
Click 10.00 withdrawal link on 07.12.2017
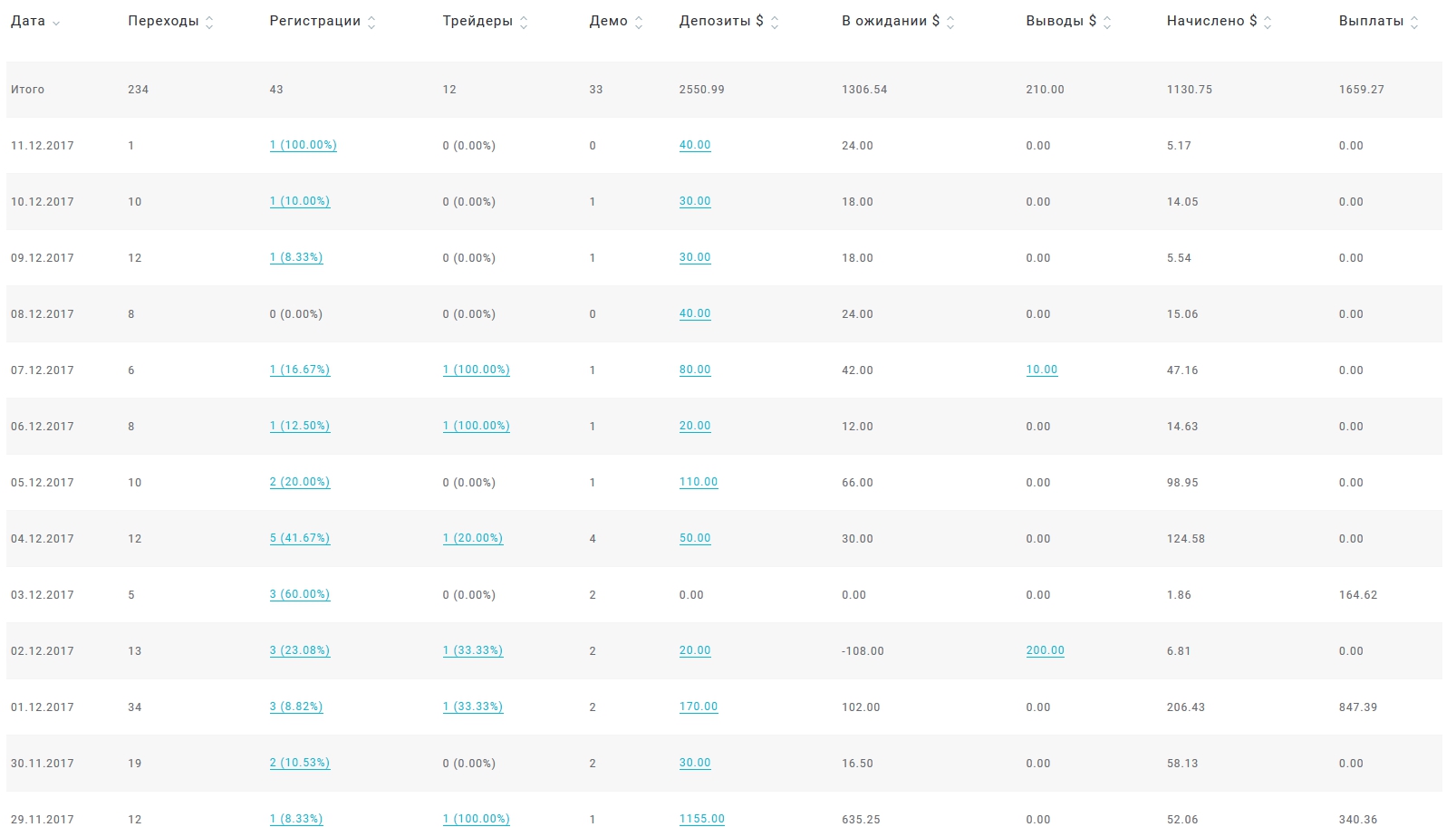pos(1041,370)
